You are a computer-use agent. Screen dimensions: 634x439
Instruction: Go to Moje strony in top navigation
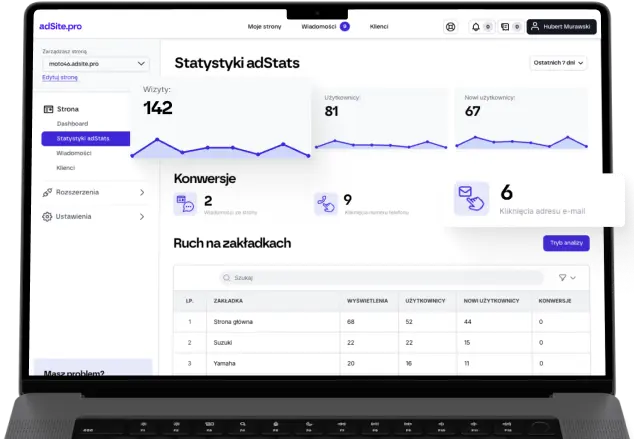[x=263, y=27]
